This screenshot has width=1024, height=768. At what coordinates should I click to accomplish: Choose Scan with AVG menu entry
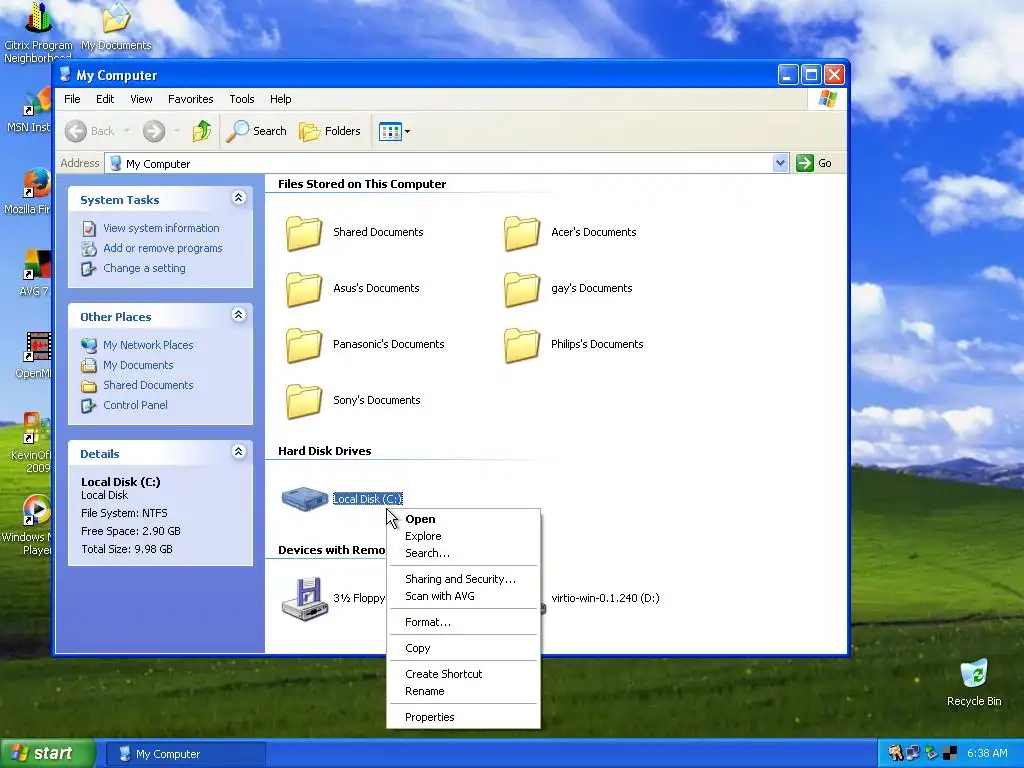464,596
